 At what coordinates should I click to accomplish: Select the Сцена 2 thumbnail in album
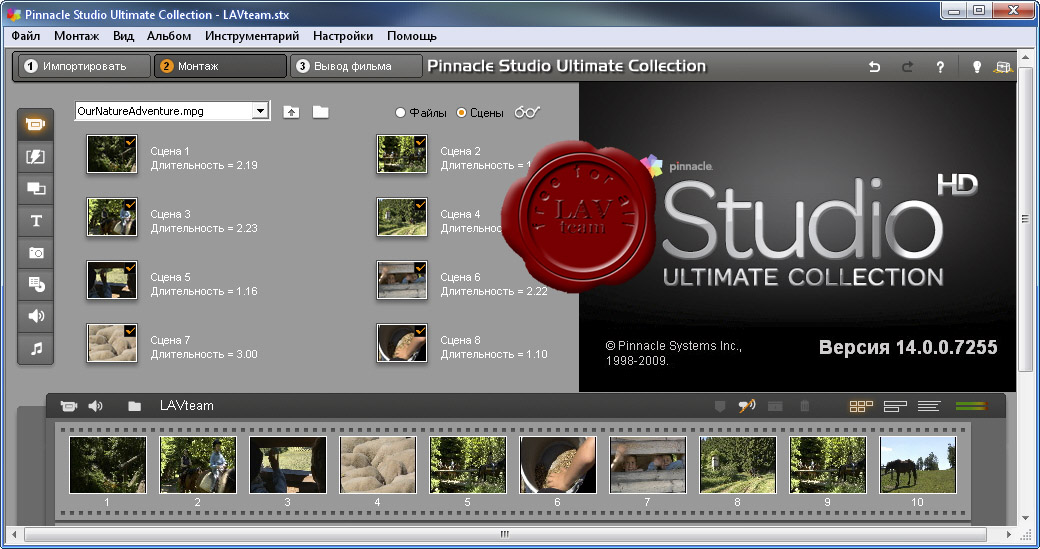tap(402, 154)
